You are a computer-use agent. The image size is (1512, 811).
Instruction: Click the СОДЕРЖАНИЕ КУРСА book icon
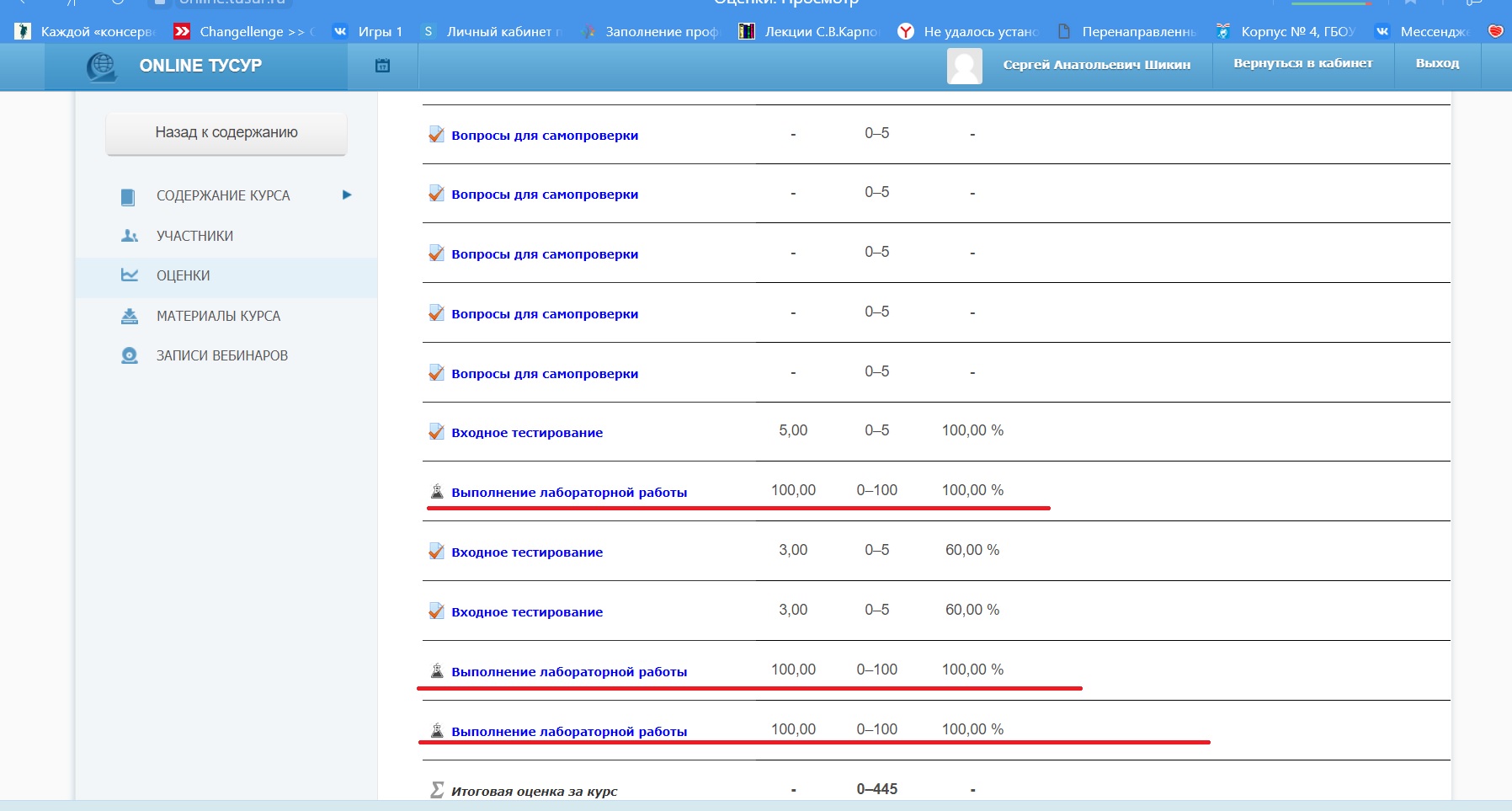click(128, 196)
